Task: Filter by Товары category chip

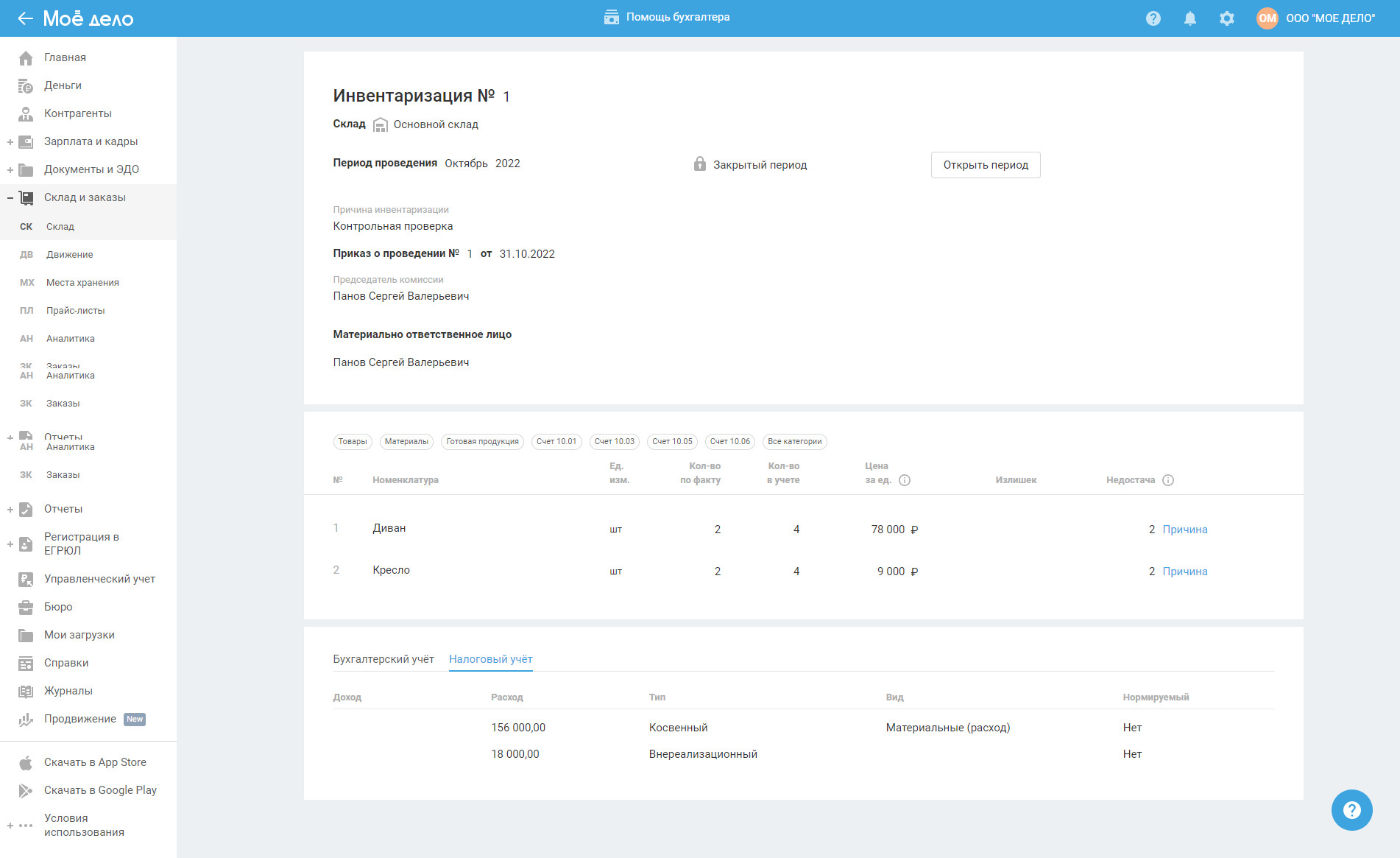Action: pyautogui.click(x=353, y=442)
